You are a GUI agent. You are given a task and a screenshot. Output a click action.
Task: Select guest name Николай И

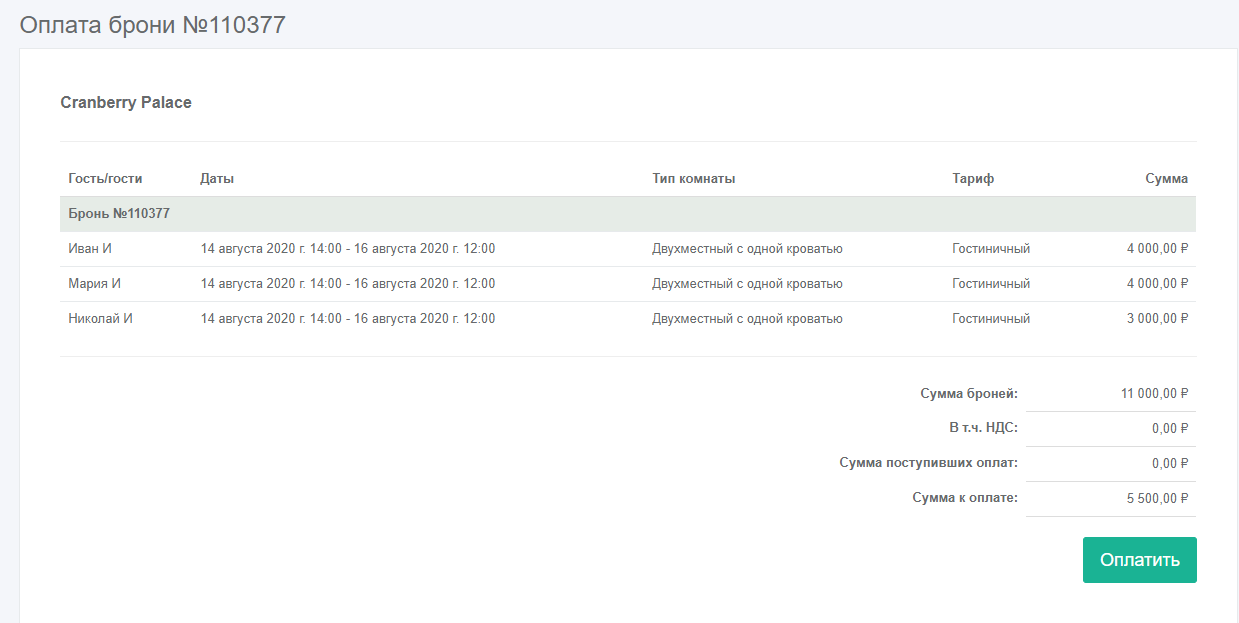(x=100, y=319)
